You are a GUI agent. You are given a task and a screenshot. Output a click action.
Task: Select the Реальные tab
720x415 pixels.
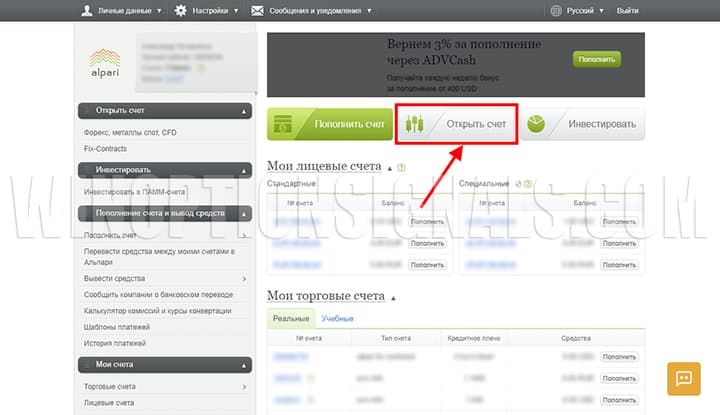click(x=291, y=318)
